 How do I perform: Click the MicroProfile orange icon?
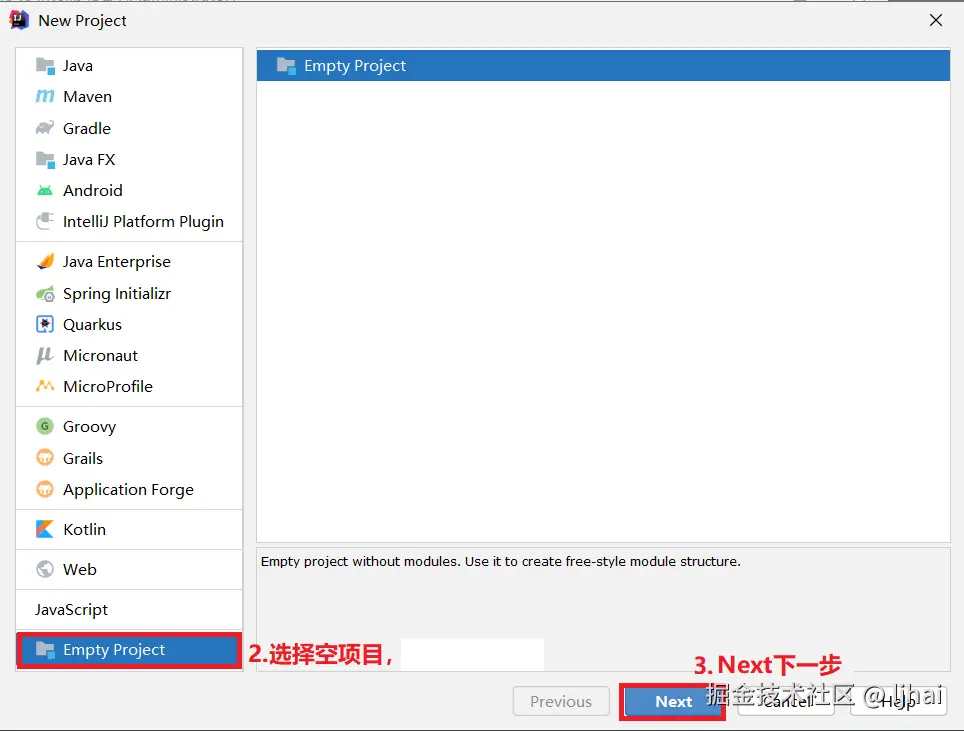click(45, 386)
